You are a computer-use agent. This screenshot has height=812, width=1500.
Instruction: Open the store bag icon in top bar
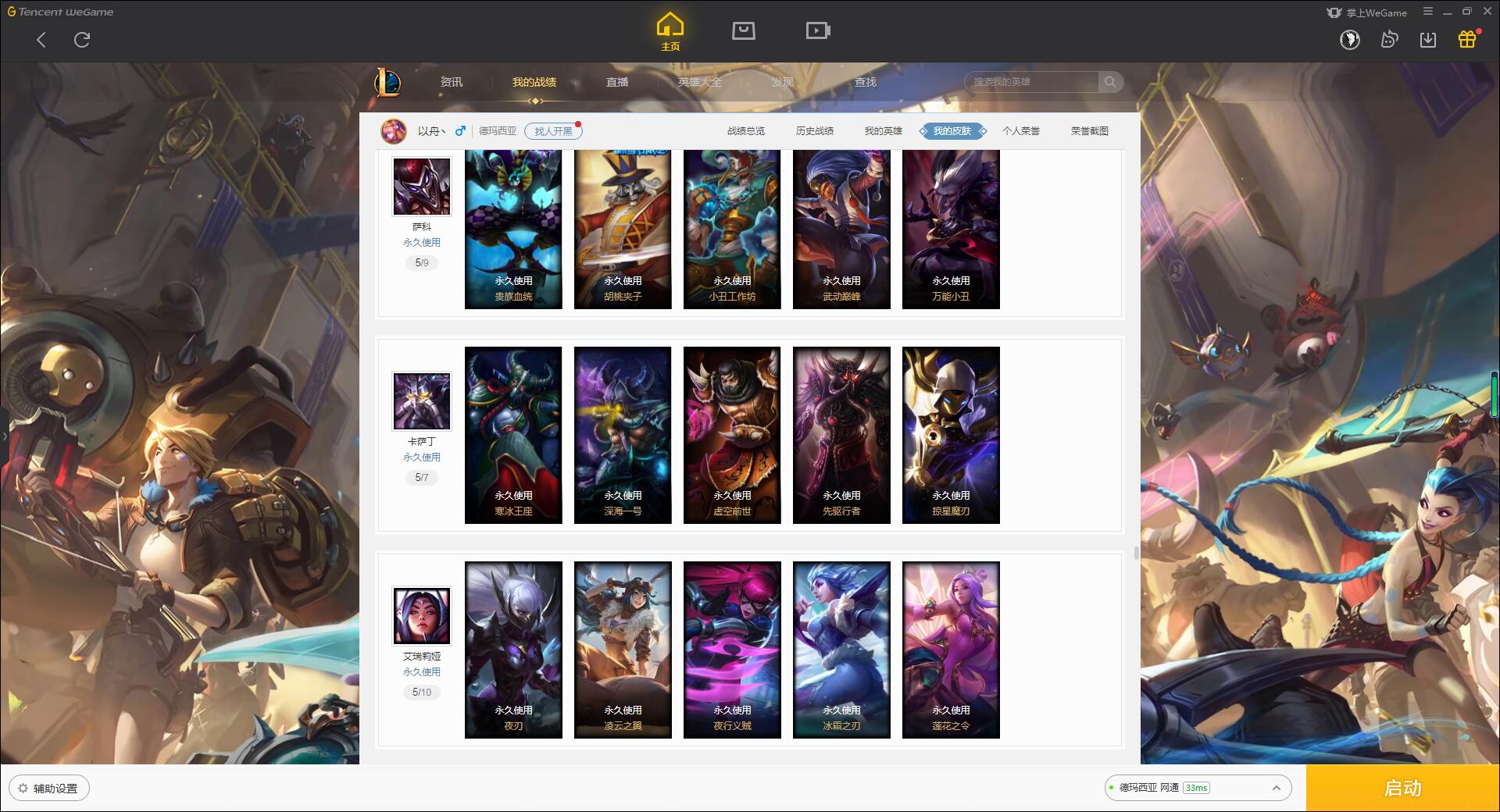click(744, 30)
